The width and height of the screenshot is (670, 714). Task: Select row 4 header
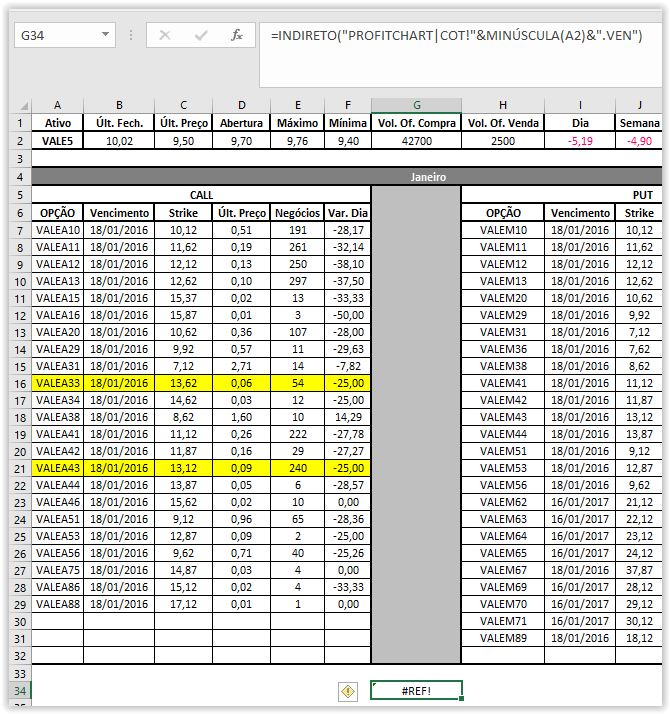20,177
